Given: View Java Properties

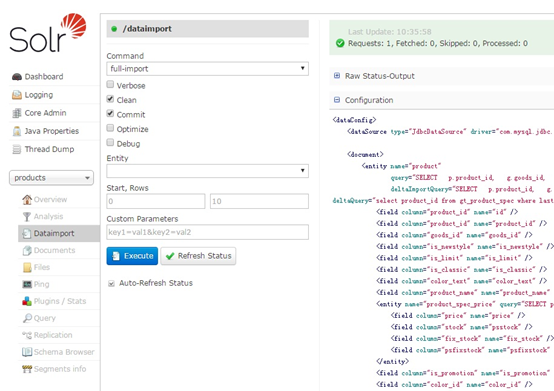Looking at the screenshot, I should point(52,131).
